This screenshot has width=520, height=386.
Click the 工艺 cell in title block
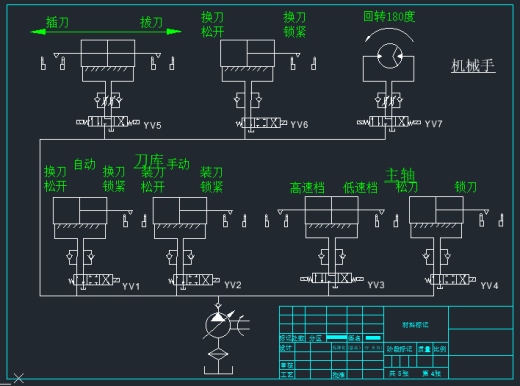(x=287, y=375)
